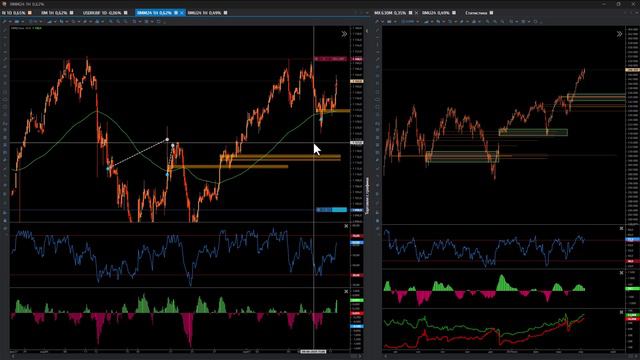Close the right green and red lines panel
The height and width of the screenshot is (360, 640).
[x=621, y=312]
